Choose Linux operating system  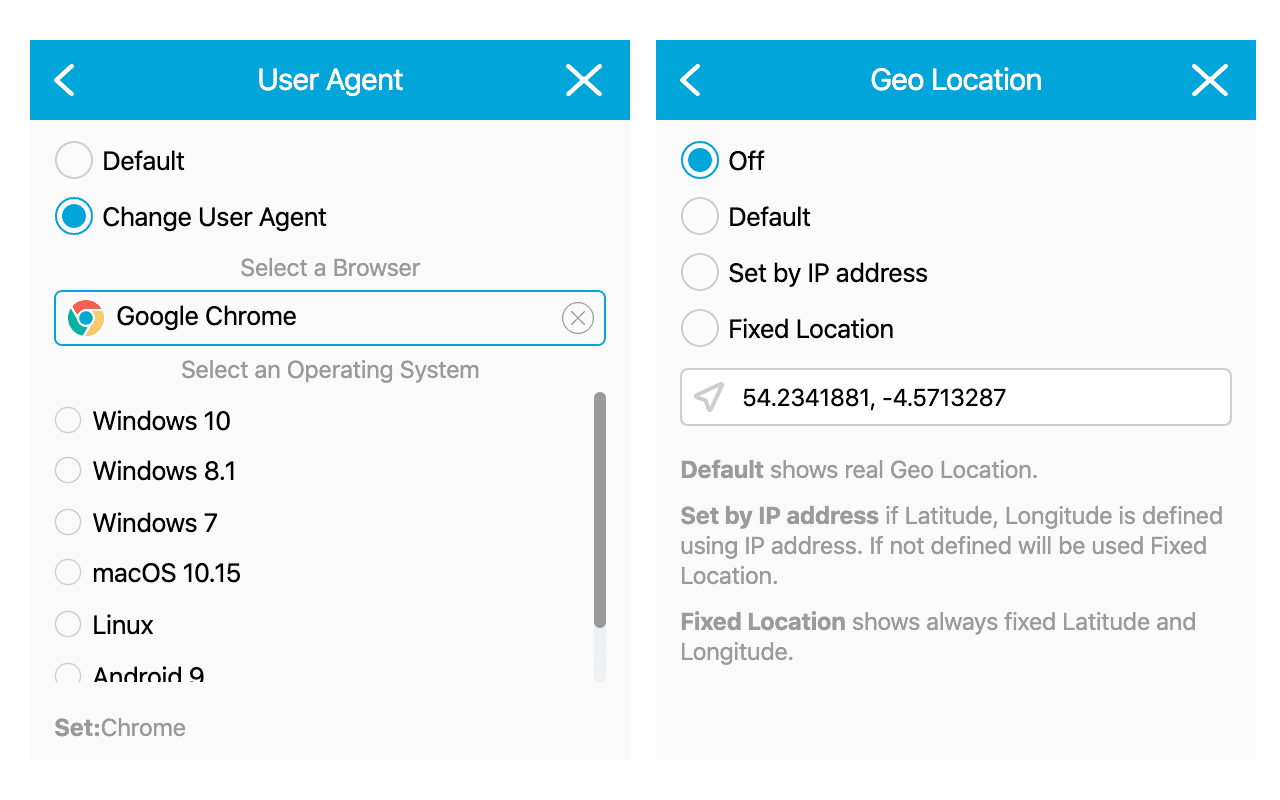[x=68, y=625]
